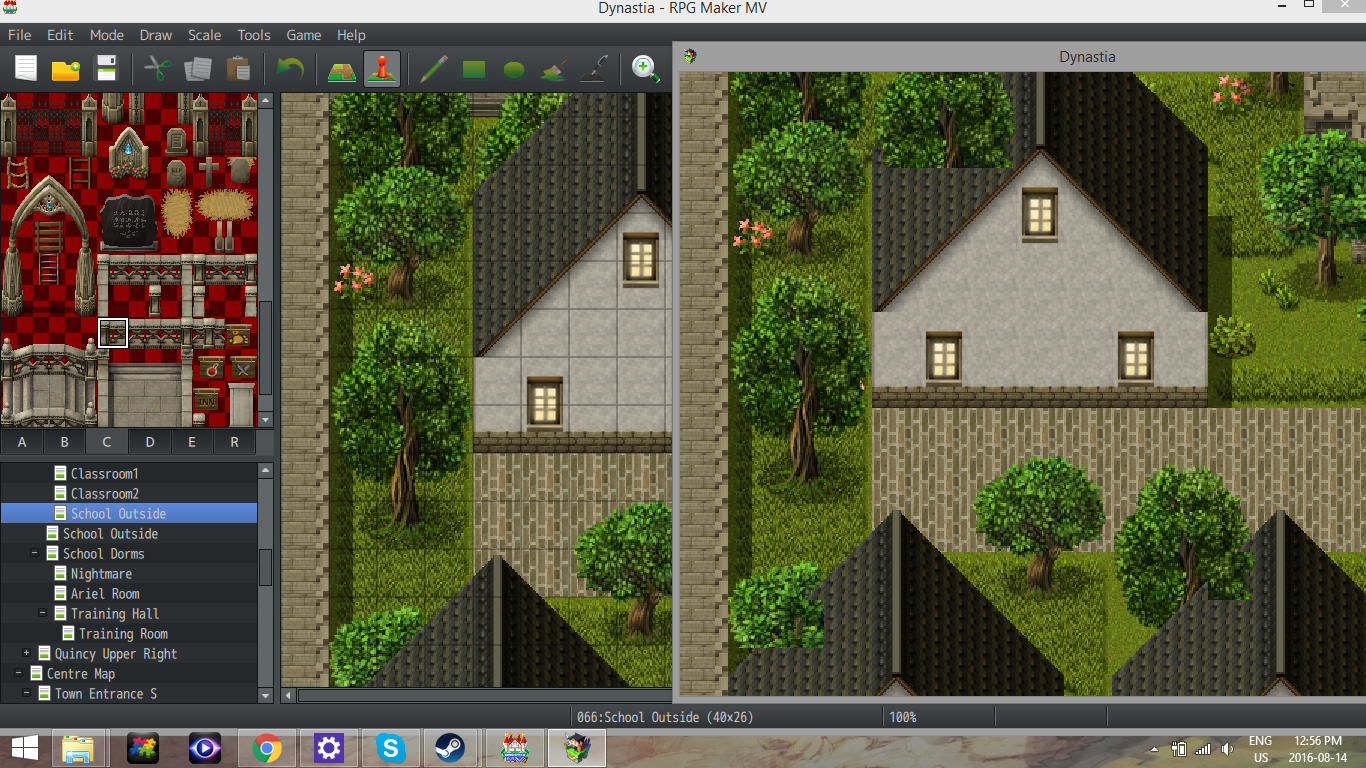Open a project using the folder icon
This screenshot has width=1366, height=768.
(65, 69)
